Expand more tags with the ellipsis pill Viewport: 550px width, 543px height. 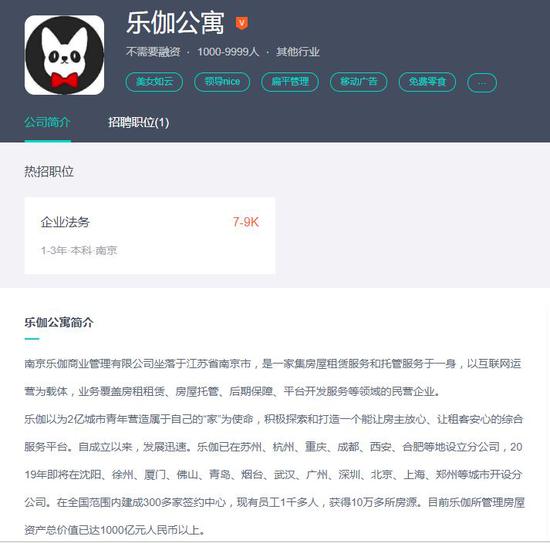coord(482,83)
